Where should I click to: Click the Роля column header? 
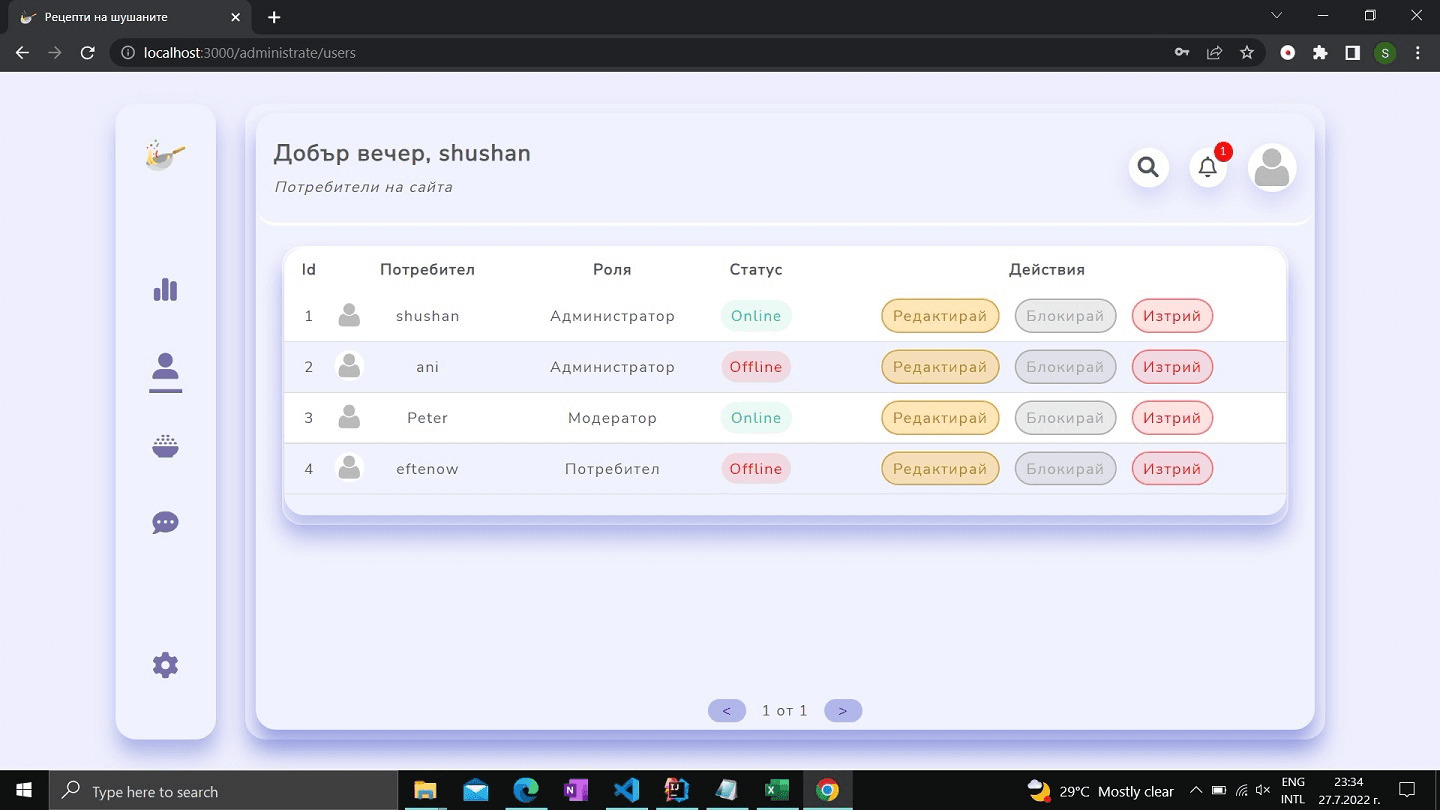[x=612, y=270]
